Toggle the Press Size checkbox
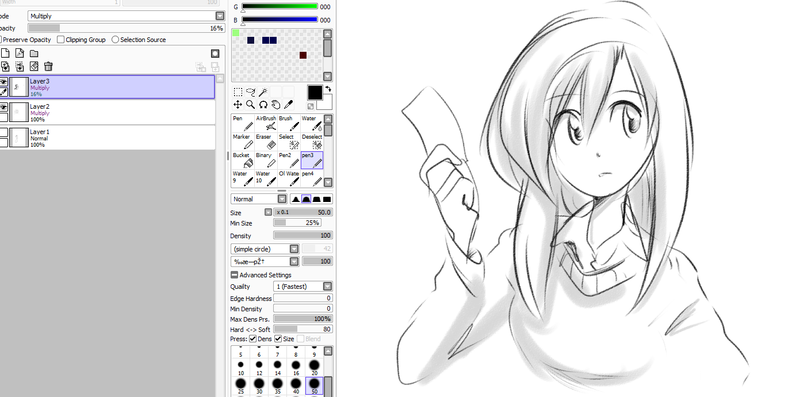Image resolution: width=800 pixels, height=397 pixels. [x=278, y=339]
